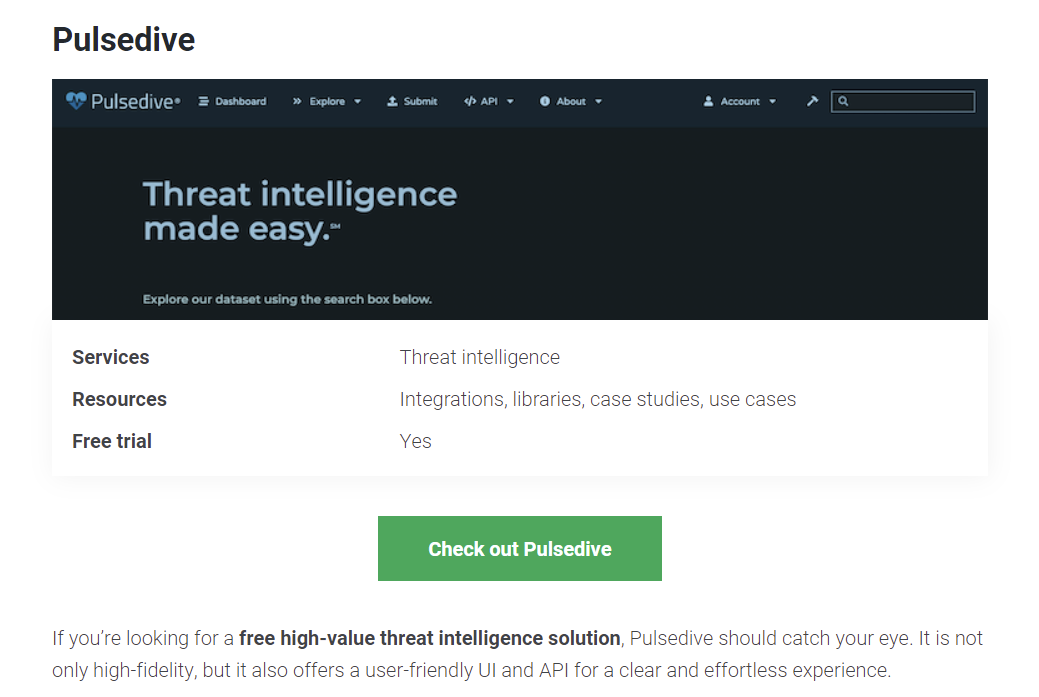The width and height of the screenshot is (1039, 697).
Task: Click the pin icon beside the search box
Action: (x=812, y=101)
